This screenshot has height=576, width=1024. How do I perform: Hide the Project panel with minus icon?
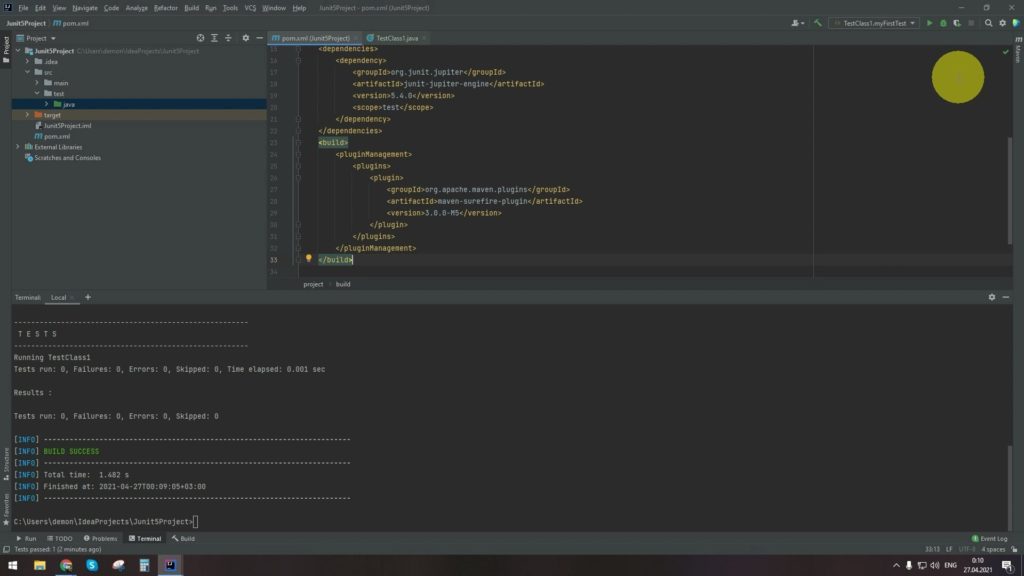coord(259,38)
